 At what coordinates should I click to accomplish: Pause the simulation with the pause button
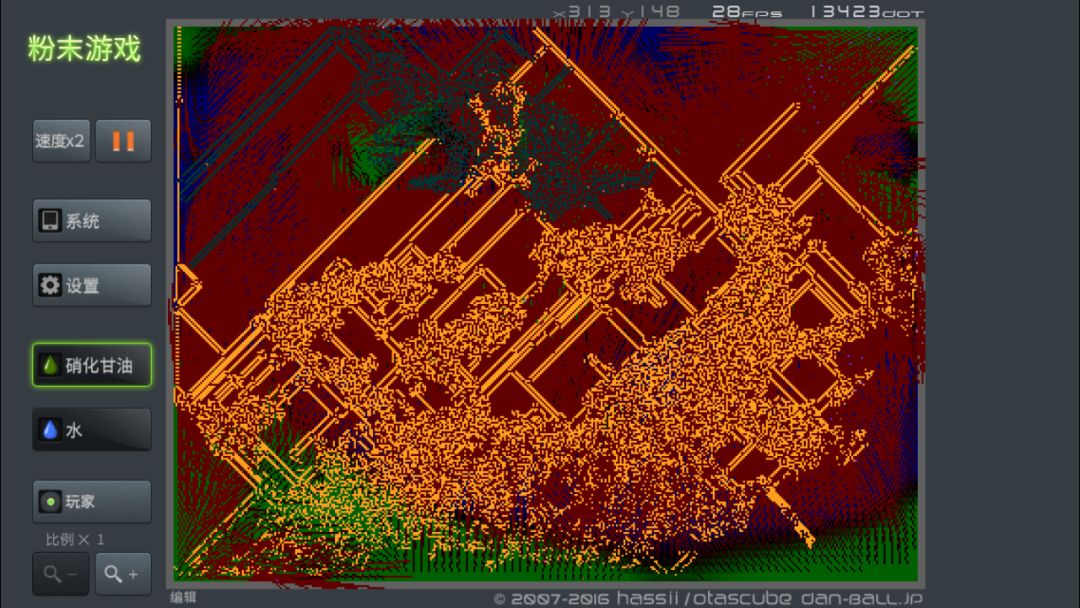pyautogui.click(x=123, y=141)
